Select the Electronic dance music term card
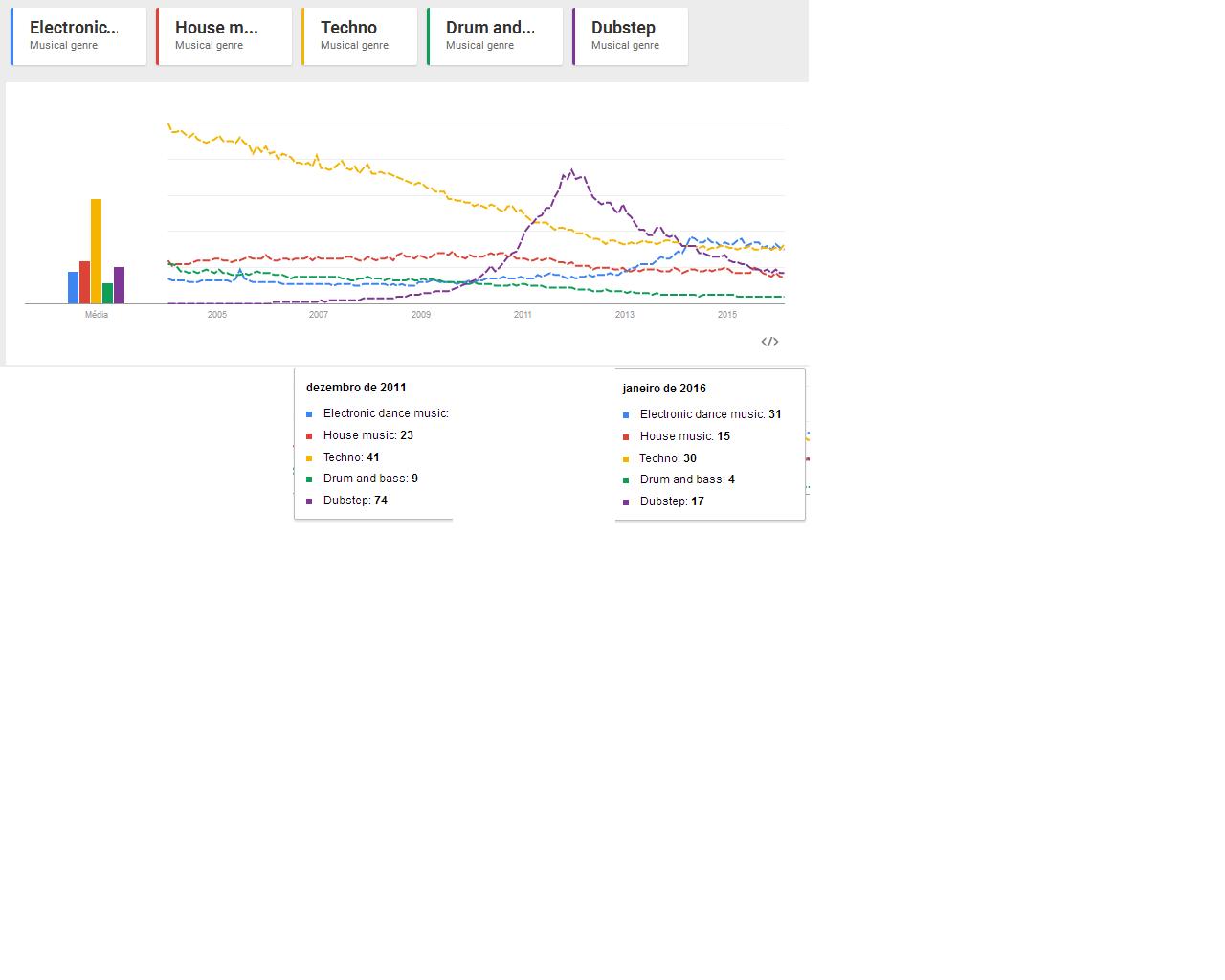Screen dimensions: 1225x980 [x=78, y=36]
